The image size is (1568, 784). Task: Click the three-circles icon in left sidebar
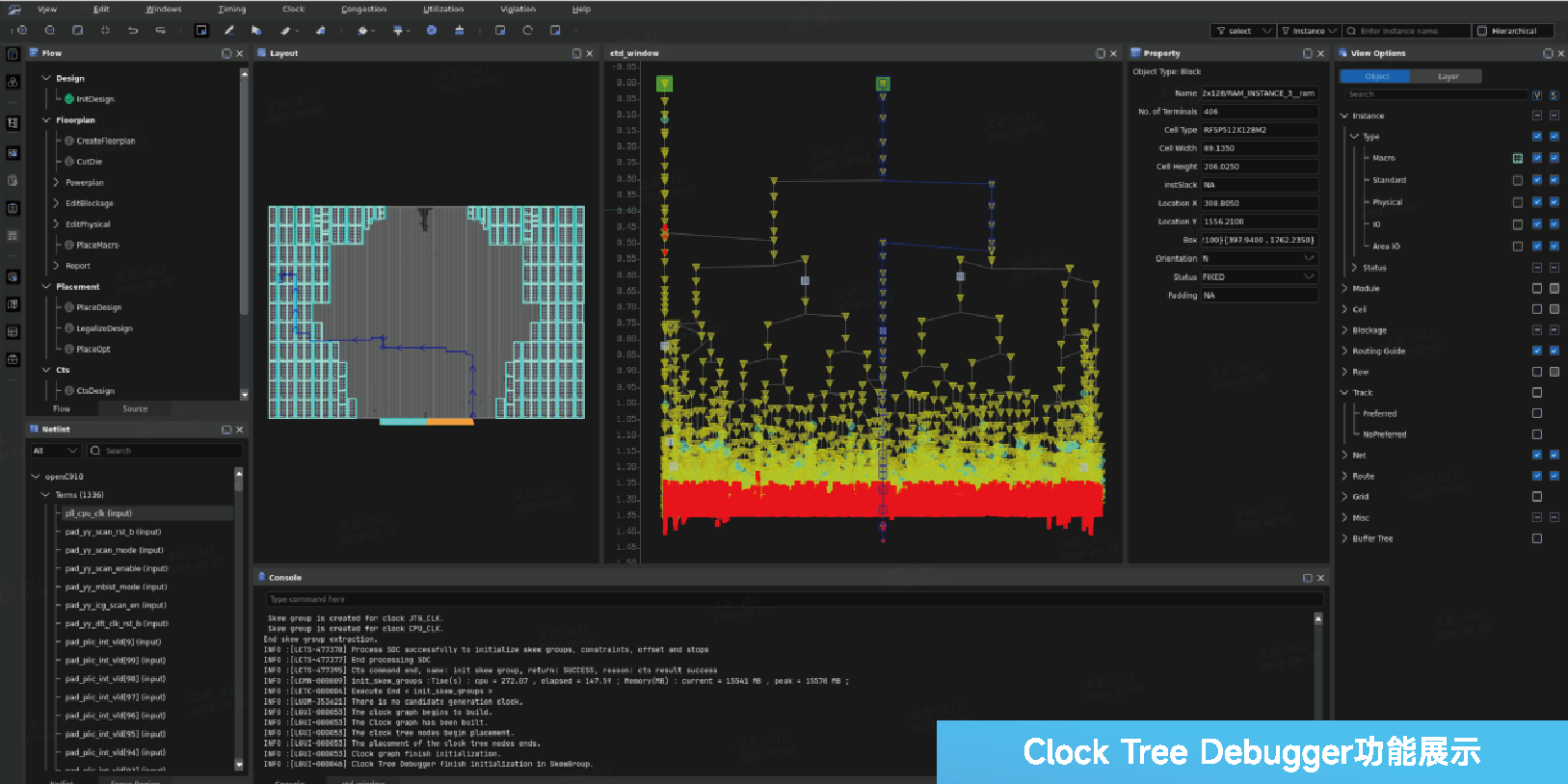pyautogui.click(x=13, y=82)
